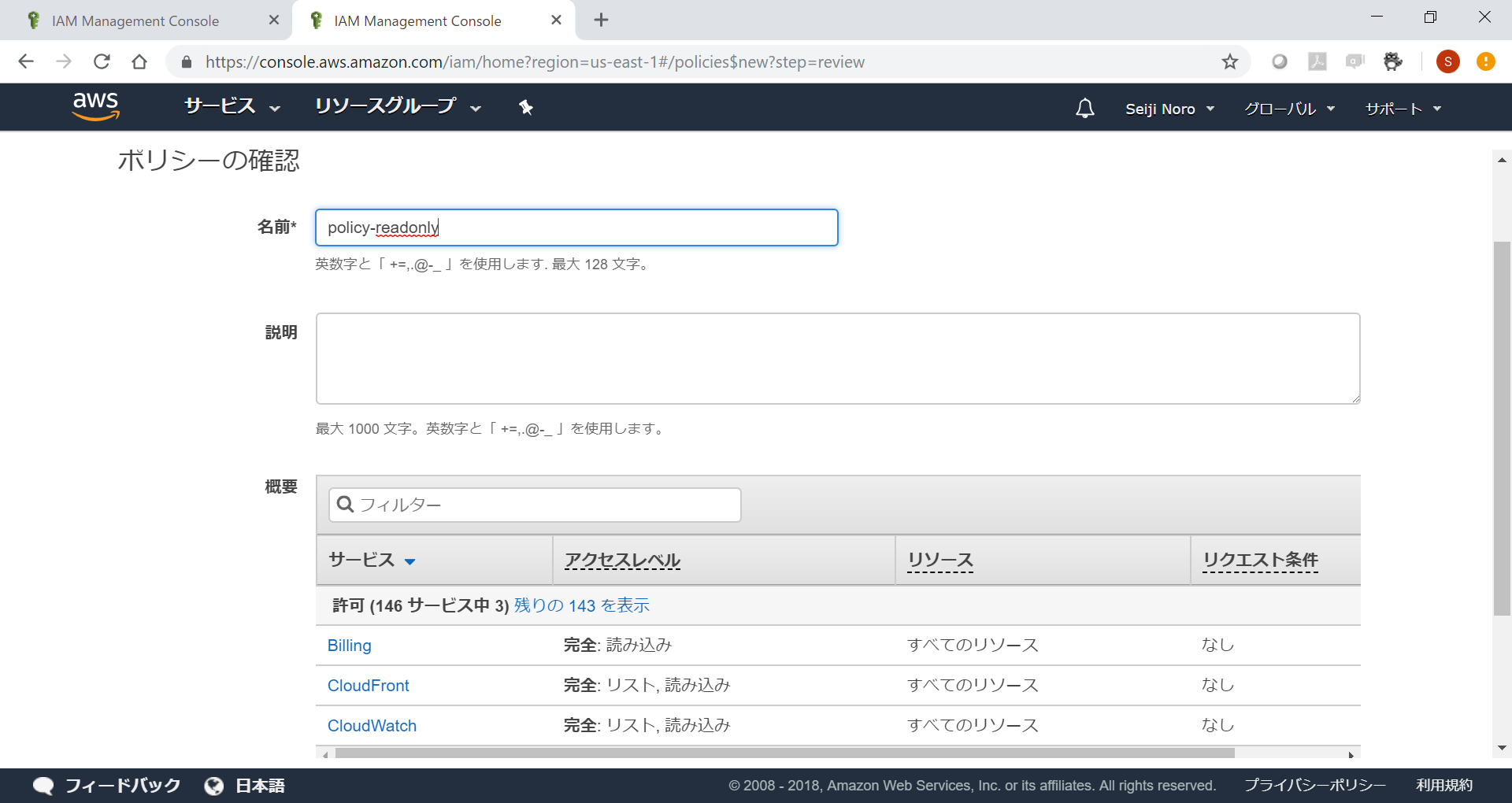Click the gray circle extension icon
This screenshot has height=803, width=1512.
[x=1280, y=61]
